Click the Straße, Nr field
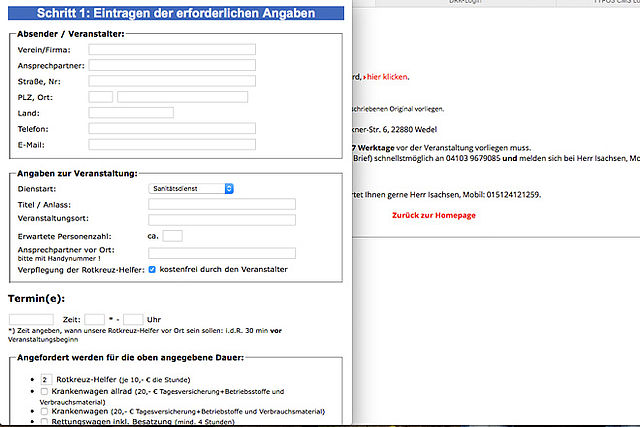This screenshot has width=640, height=427. [172, 81]
